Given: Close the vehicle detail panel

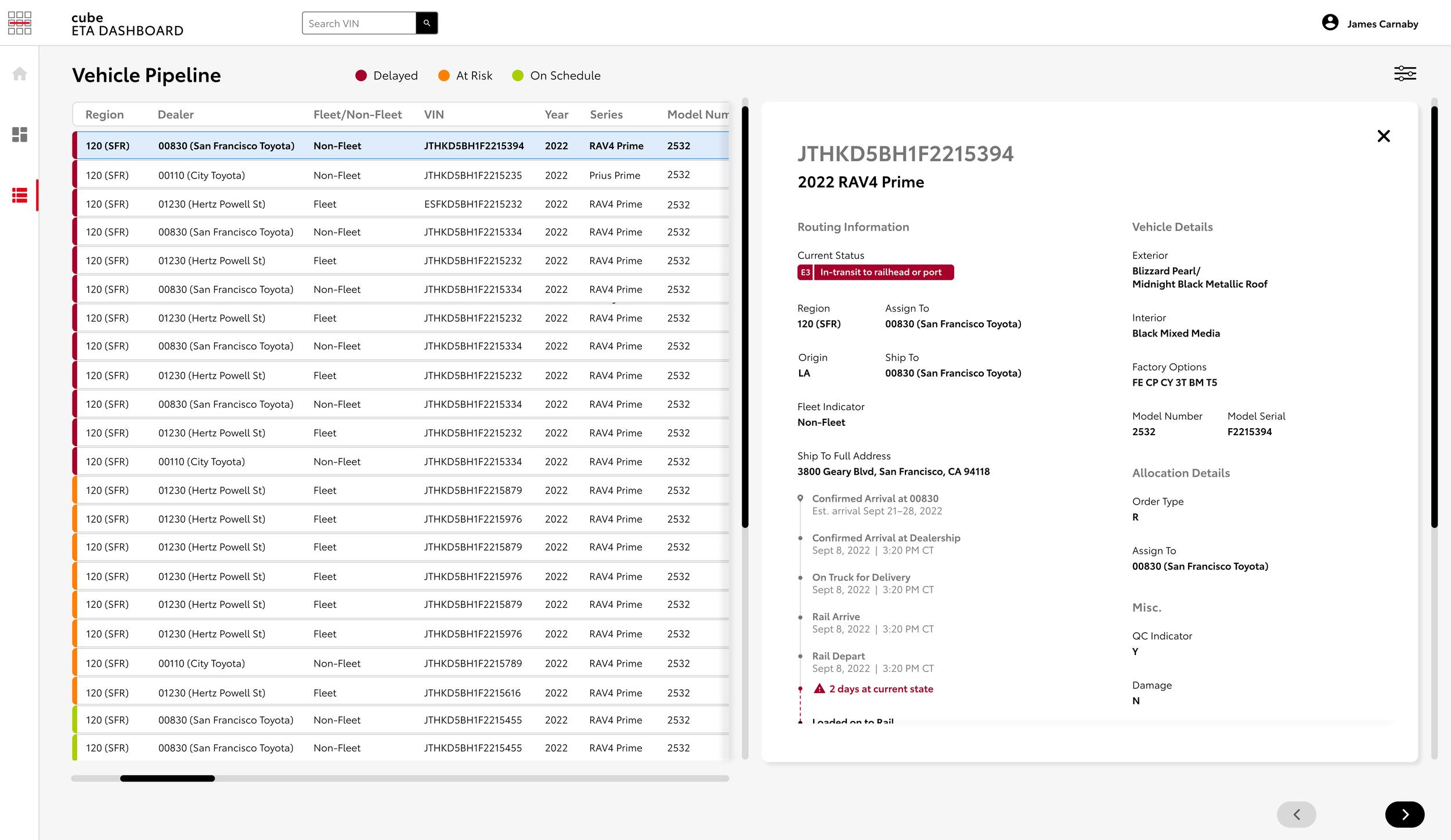Looking at the screenshot, I should (x=1383, y=136).
